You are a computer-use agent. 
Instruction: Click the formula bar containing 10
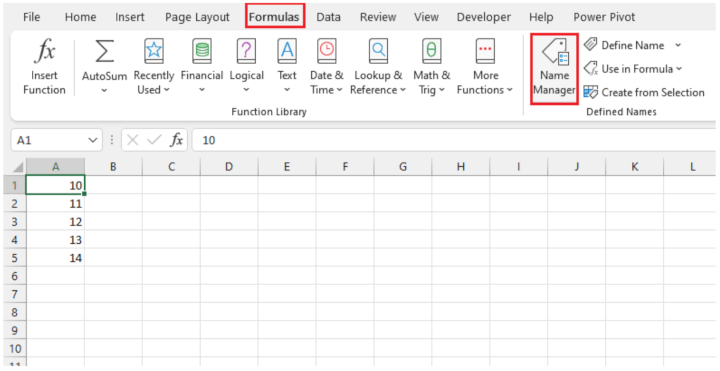click(x=454, y=140)
